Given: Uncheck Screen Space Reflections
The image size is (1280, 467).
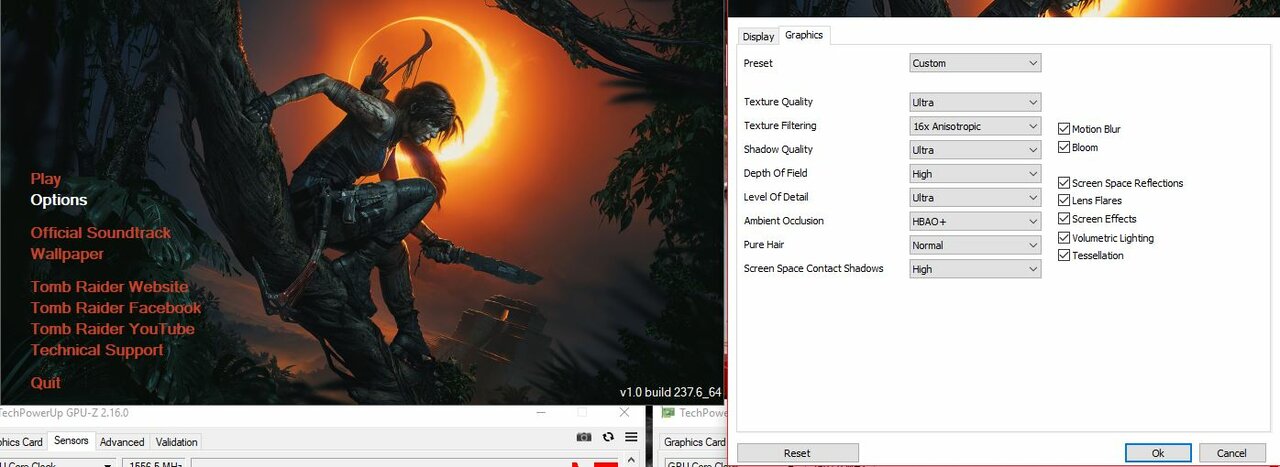Looking at the screenshot, I should click(1064, 183).
